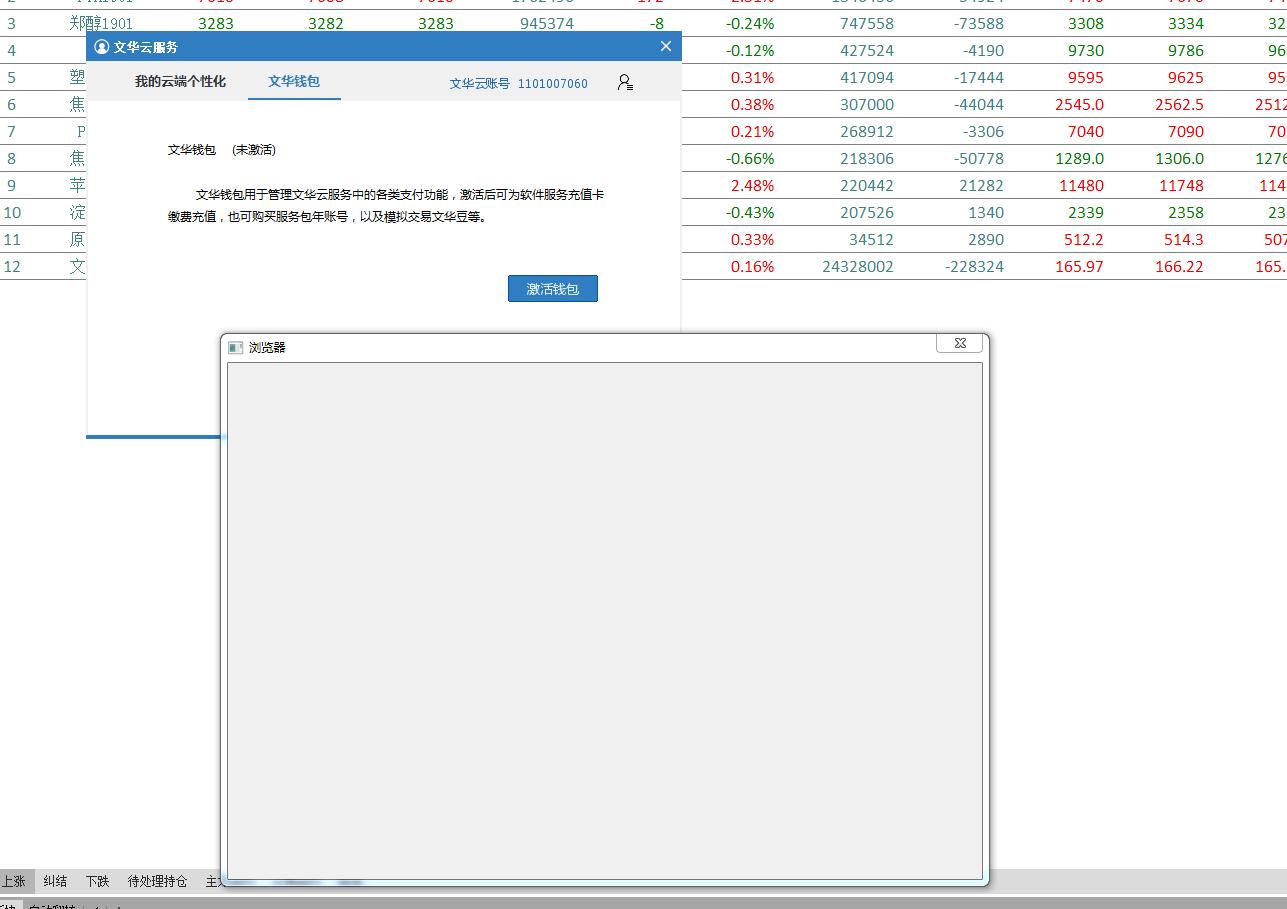Switch to the 纠结 bottom tab
This screenshot has width=1287, height=909.
tap(55, 881)
